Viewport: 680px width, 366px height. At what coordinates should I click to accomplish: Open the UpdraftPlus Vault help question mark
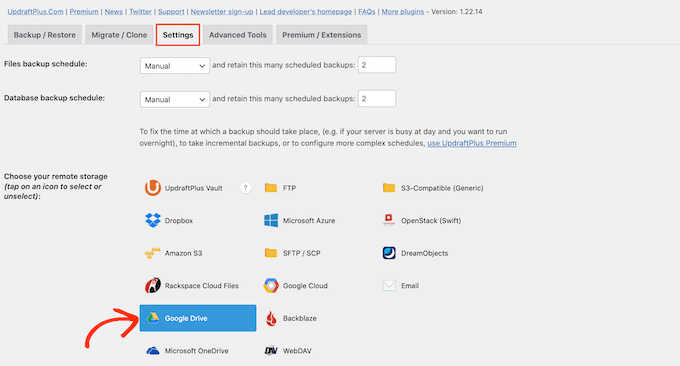(245, 188)
